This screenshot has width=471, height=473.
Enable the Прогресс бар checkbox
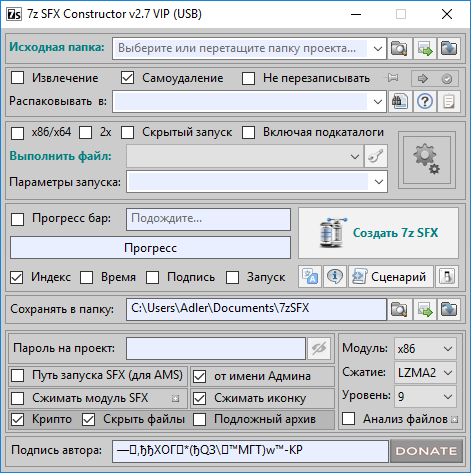coord(17,219)
